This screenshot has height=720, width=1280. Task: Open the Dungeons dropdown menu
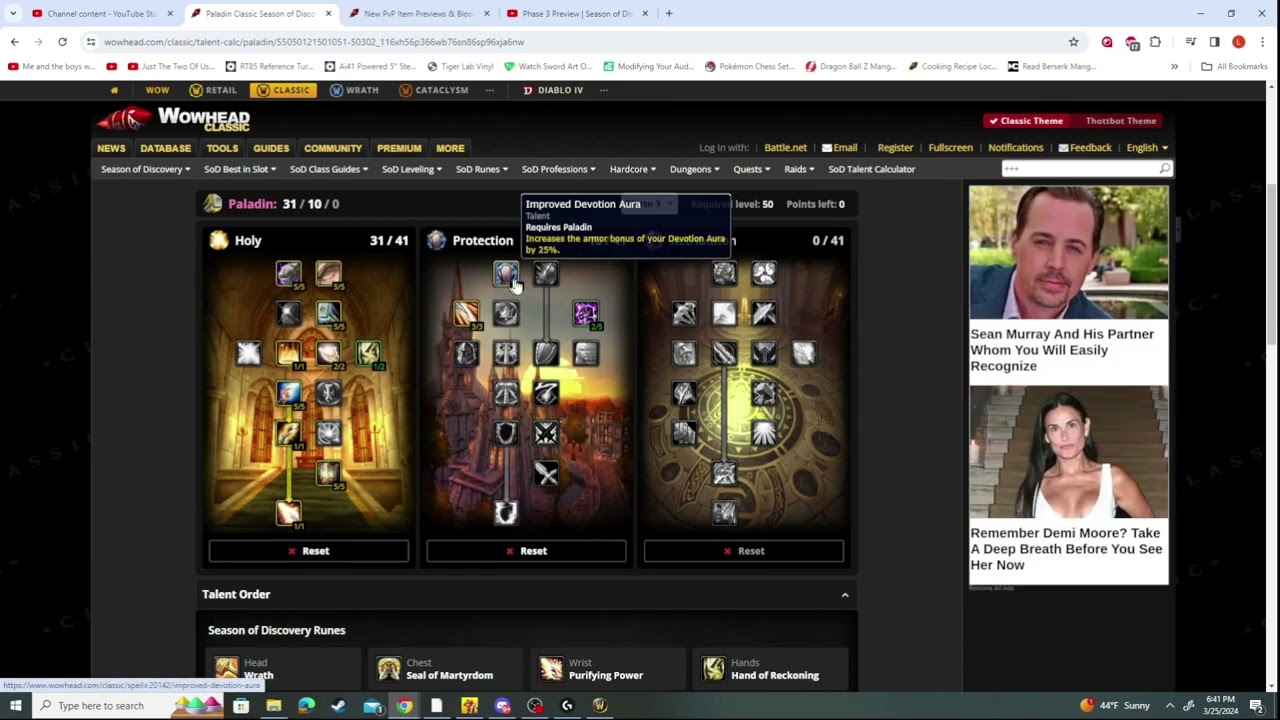(695, 169)
